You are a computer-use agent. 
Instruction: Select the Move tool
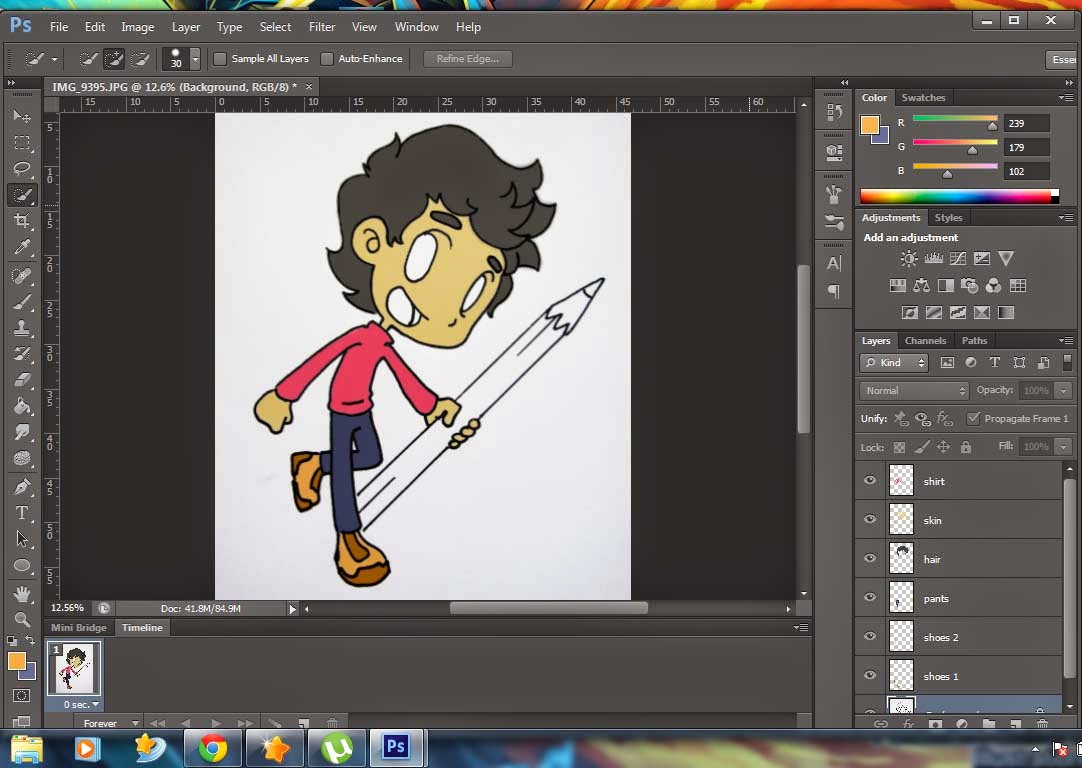[x=22, y=116]
